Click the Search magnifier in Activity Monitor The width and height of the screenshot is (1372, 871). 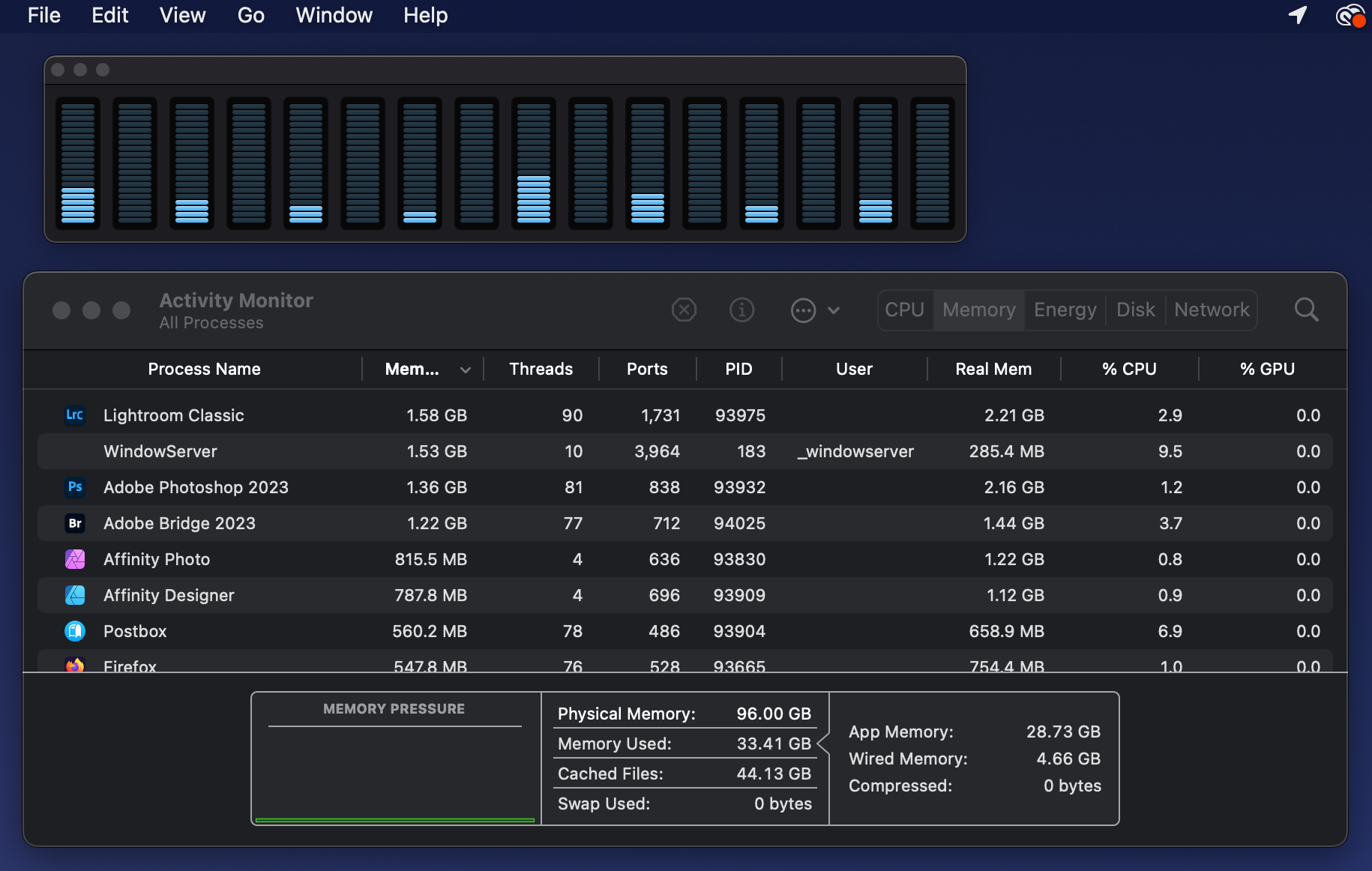pos(1306,310)
